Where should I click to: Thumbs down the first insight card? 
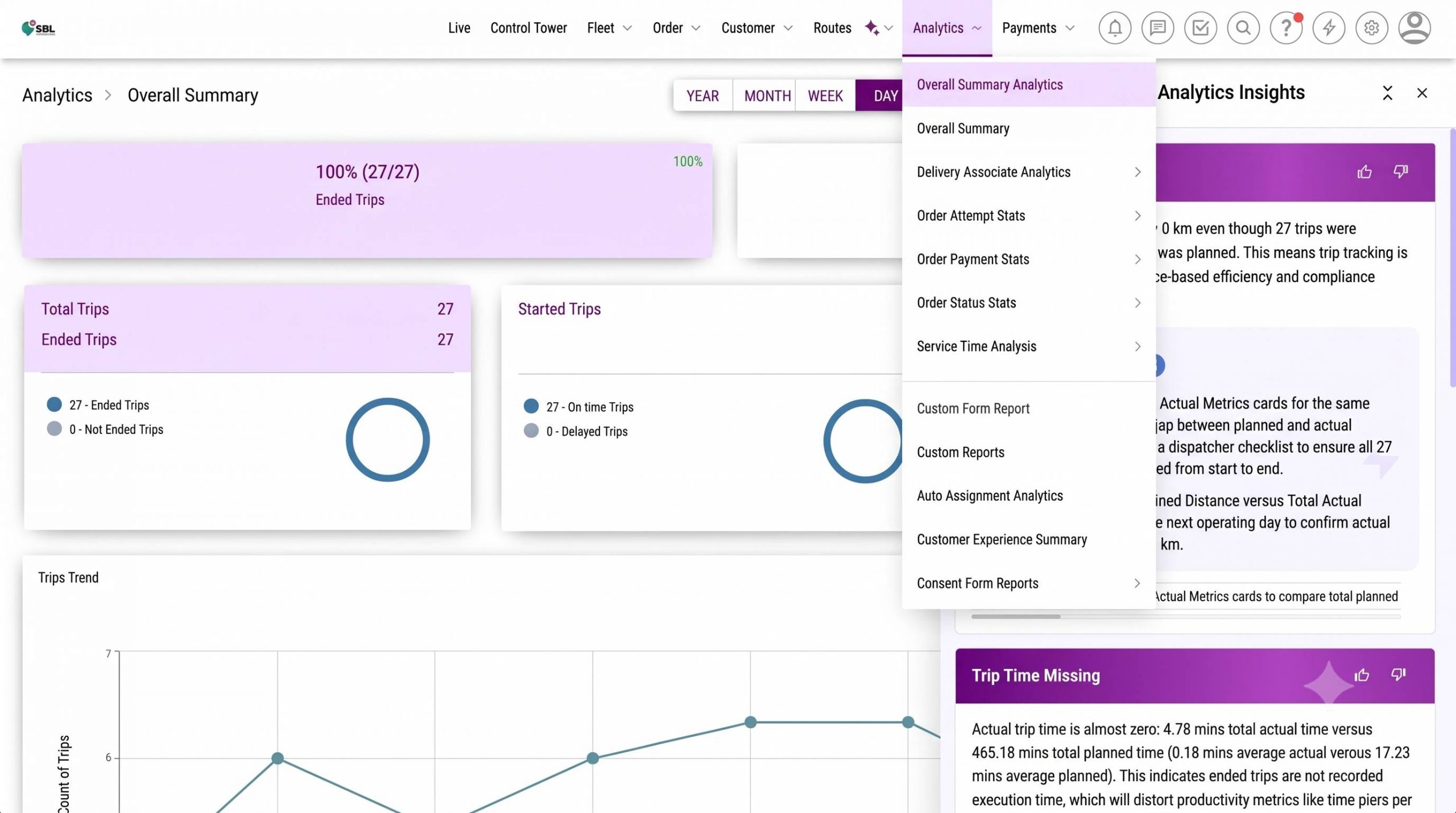[1400, 171]
